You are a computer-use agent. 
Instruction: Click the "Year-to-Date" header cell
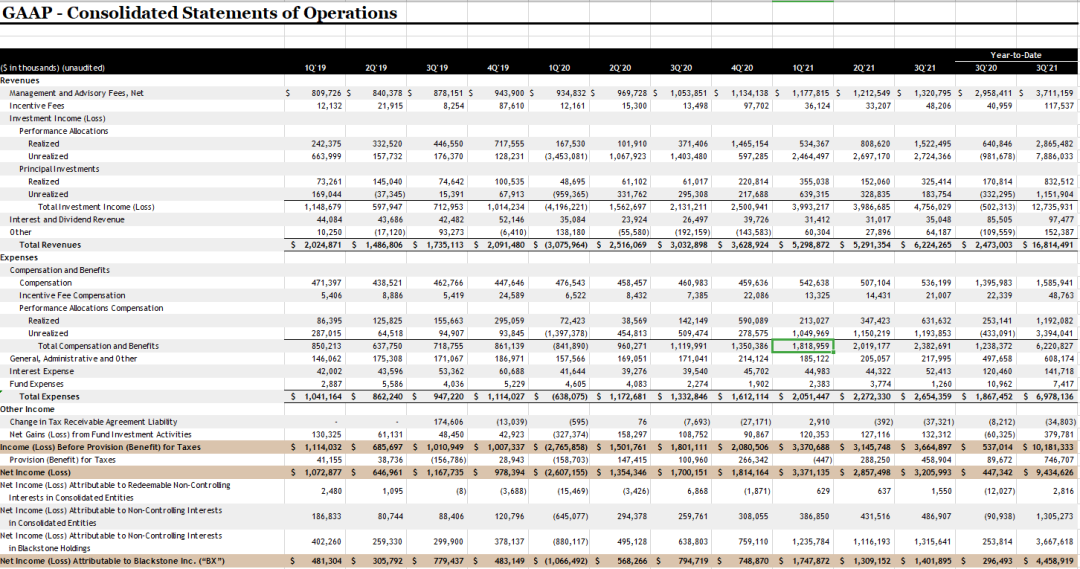click(1016, 55)
